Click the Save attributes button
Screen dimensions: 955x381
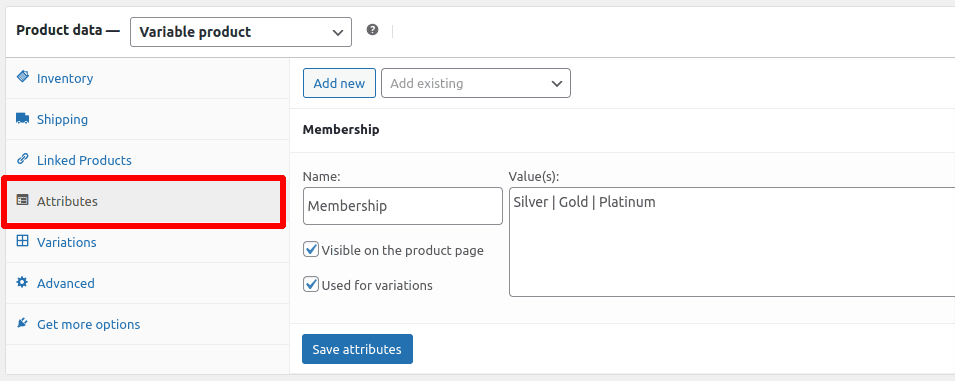(357, 349)
